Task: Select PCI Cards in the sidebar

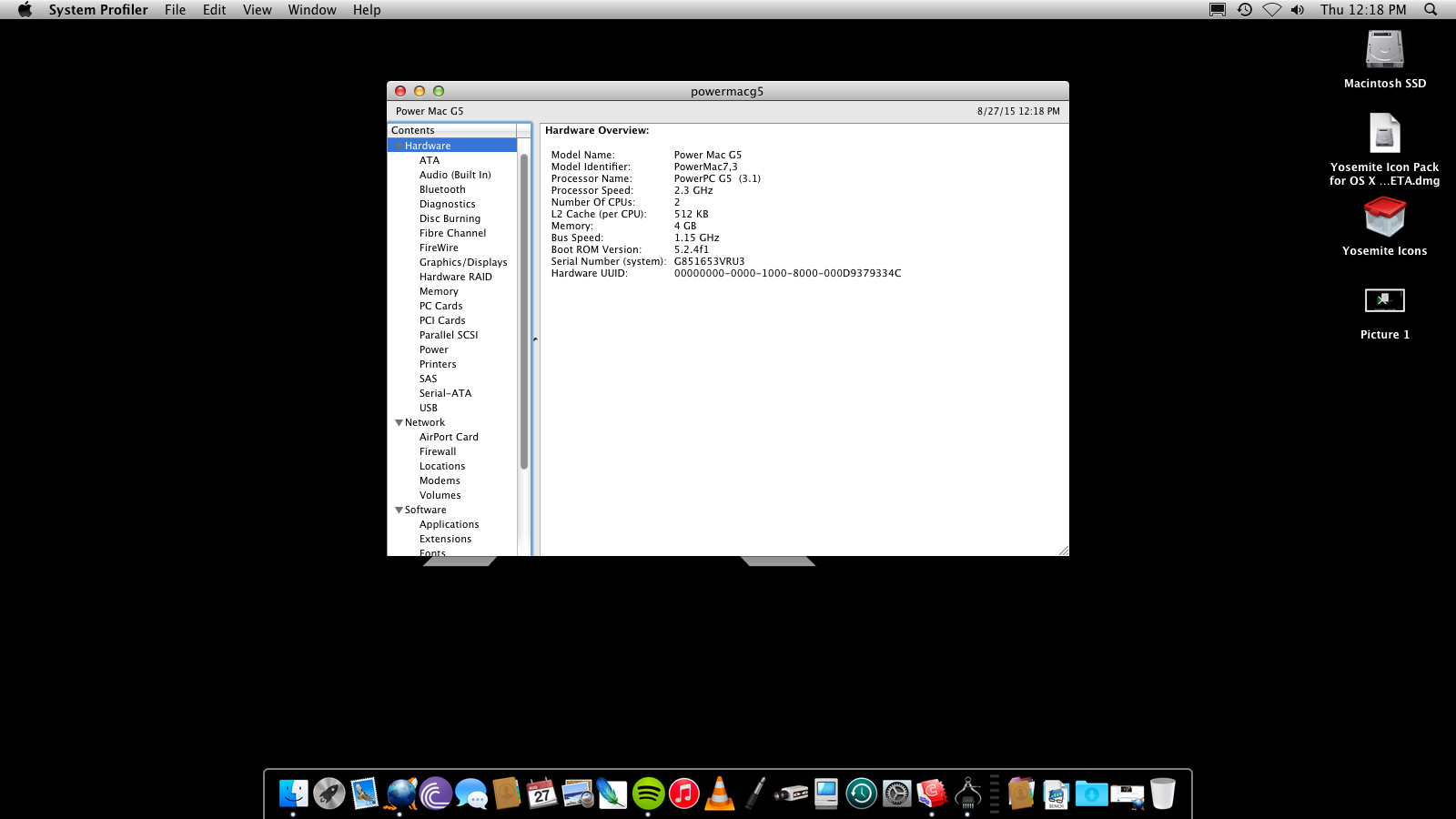Action: coord(442,320)
